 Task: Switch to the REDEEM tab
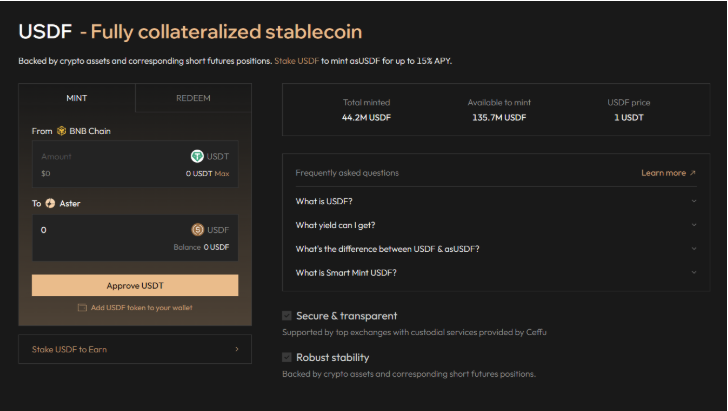pyautogui.click(x=193, y=98)
